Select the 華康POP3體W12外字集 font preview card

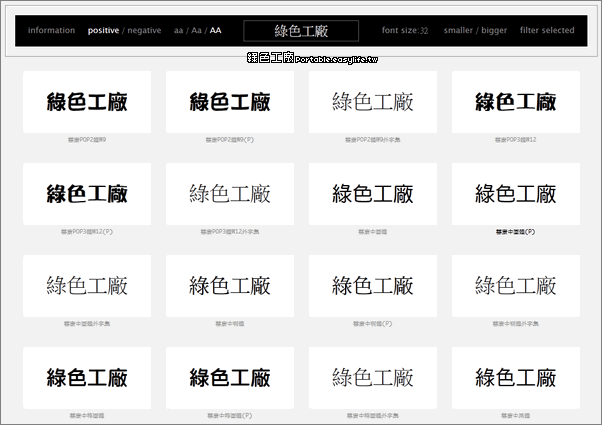coord(230,194)
